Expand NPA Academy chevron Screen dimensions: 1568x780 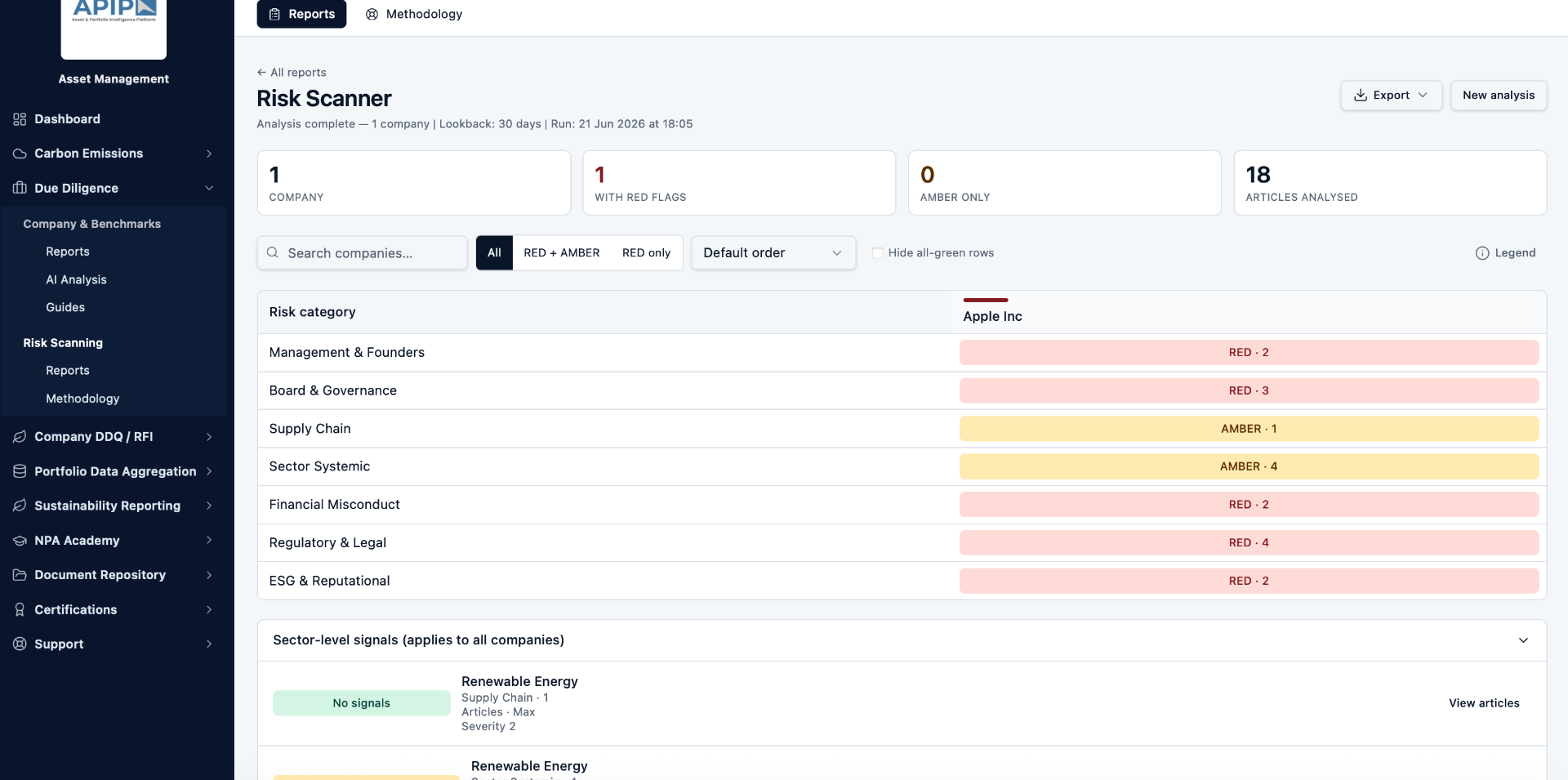tap(209, 541)
